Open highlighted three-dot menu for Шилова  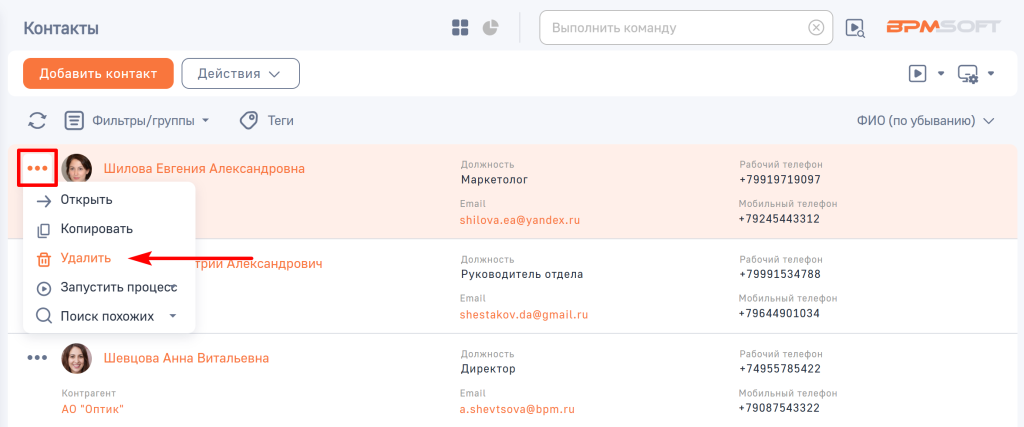pos(37,167)
